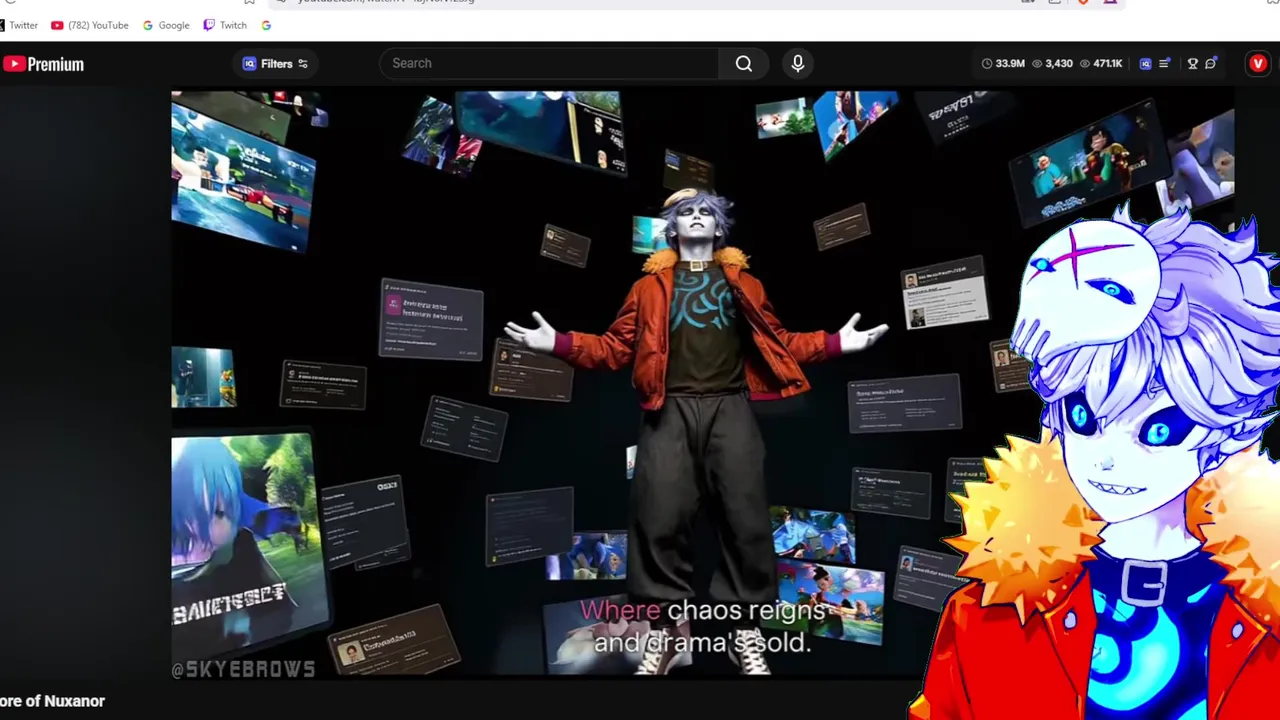Open the Twitter bookmark
Viewport: 1280px width, 720px height.
click(20, 25)
